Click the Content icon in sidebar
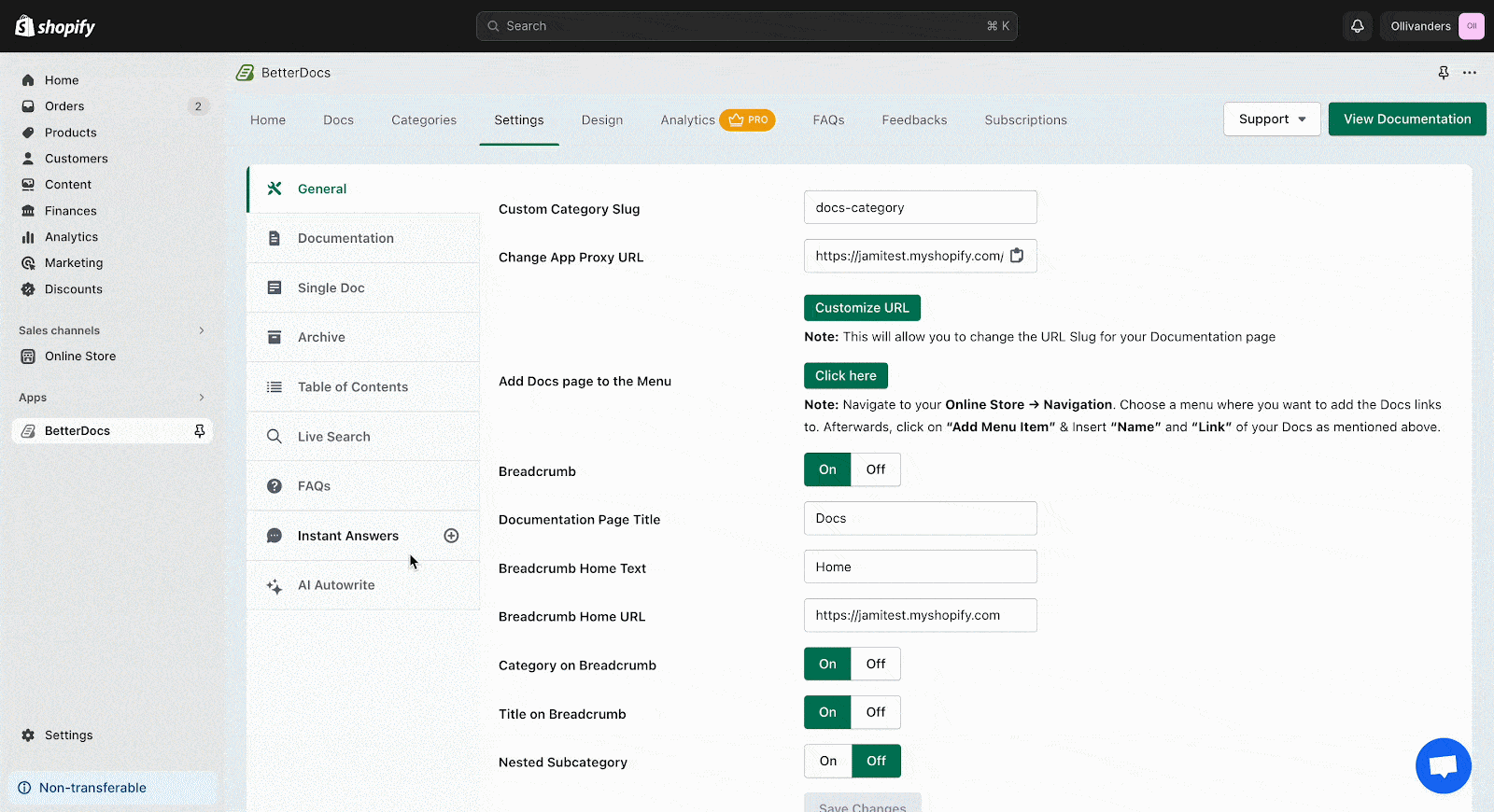The height and width of the screenshot is (812, 1494). tap(28, 185)
